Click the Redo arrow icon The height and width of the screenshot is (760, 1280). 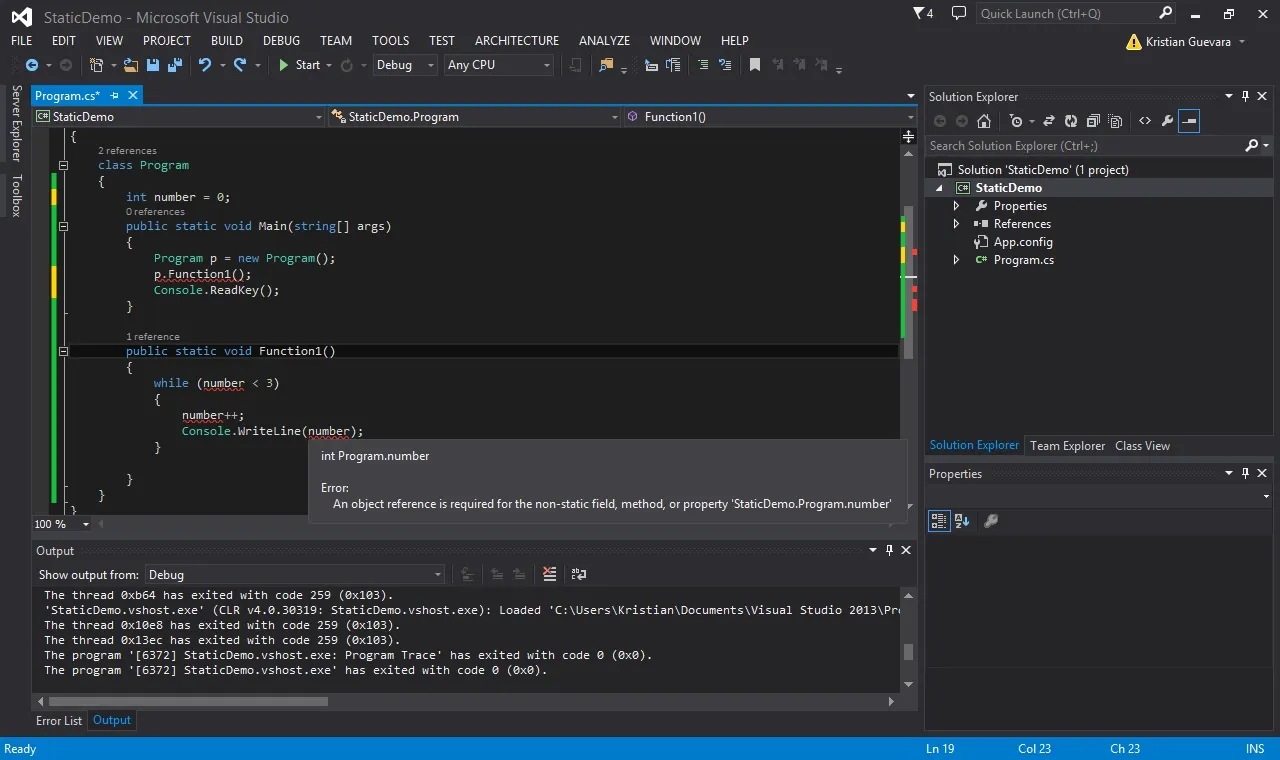tap(240, 65)
